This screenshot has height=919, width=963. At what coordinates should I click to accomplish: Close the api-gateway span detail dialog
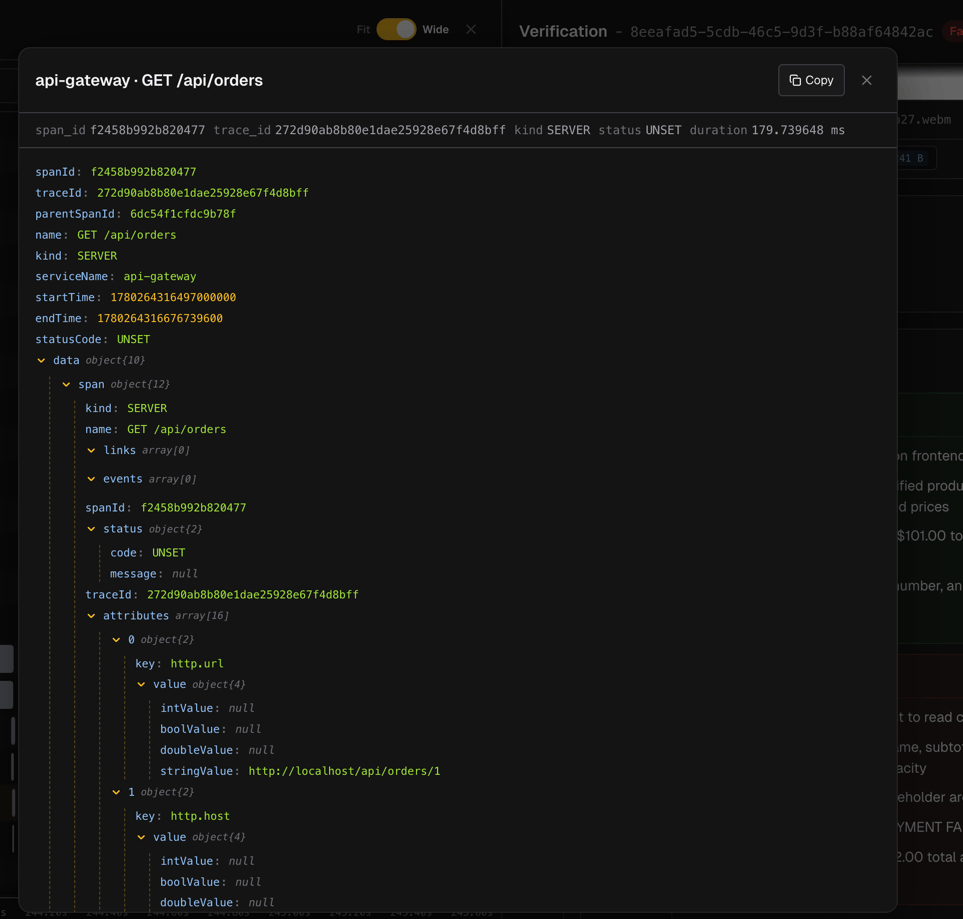867,80
